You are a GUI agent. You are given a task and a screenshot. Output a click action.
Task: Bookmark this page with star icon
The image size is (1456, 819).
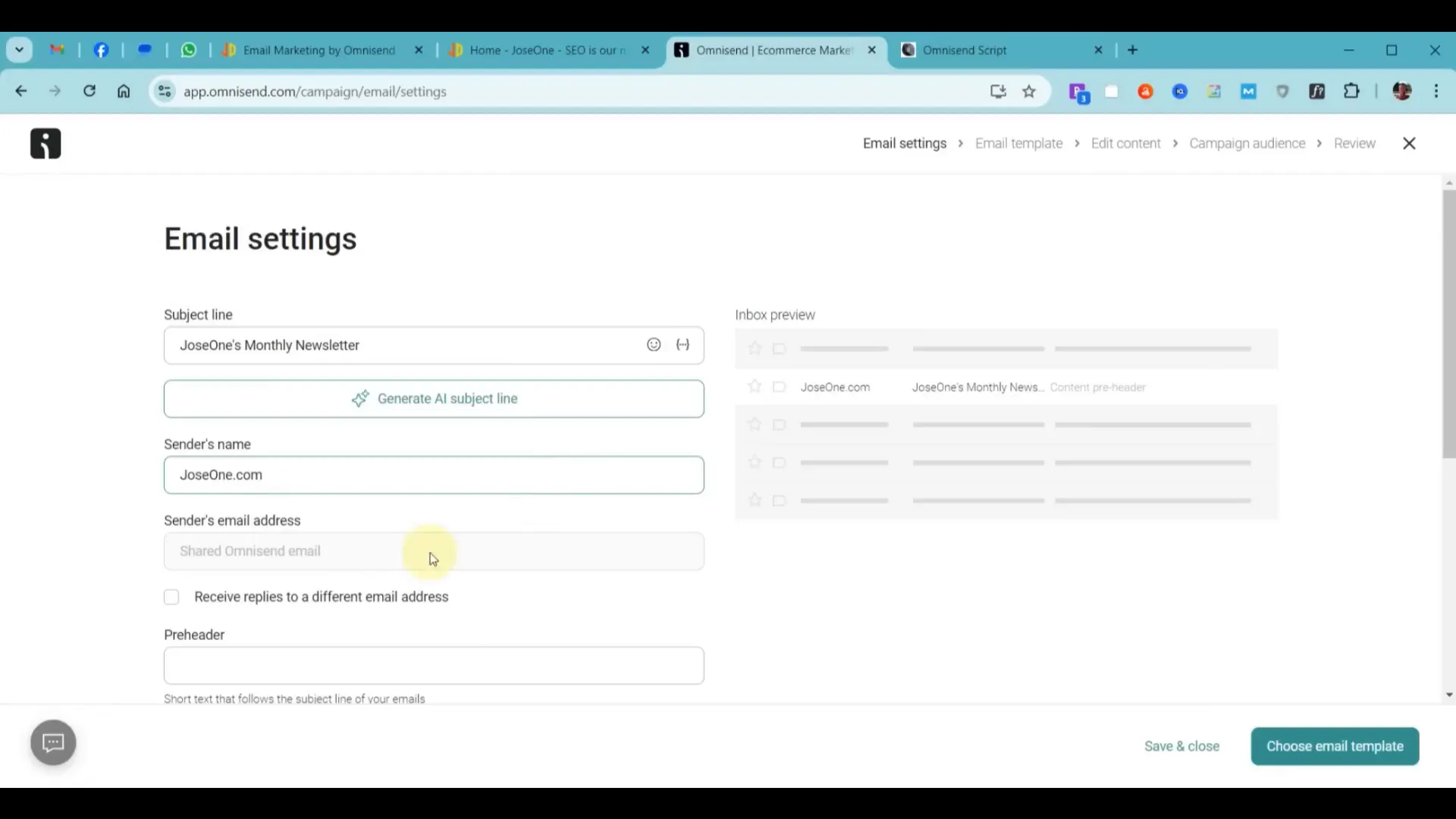click(1029, 92)
